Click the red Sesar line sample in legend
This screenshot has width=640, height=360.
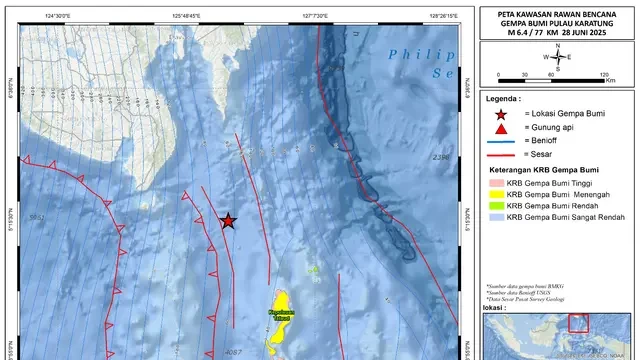point(501,155)
